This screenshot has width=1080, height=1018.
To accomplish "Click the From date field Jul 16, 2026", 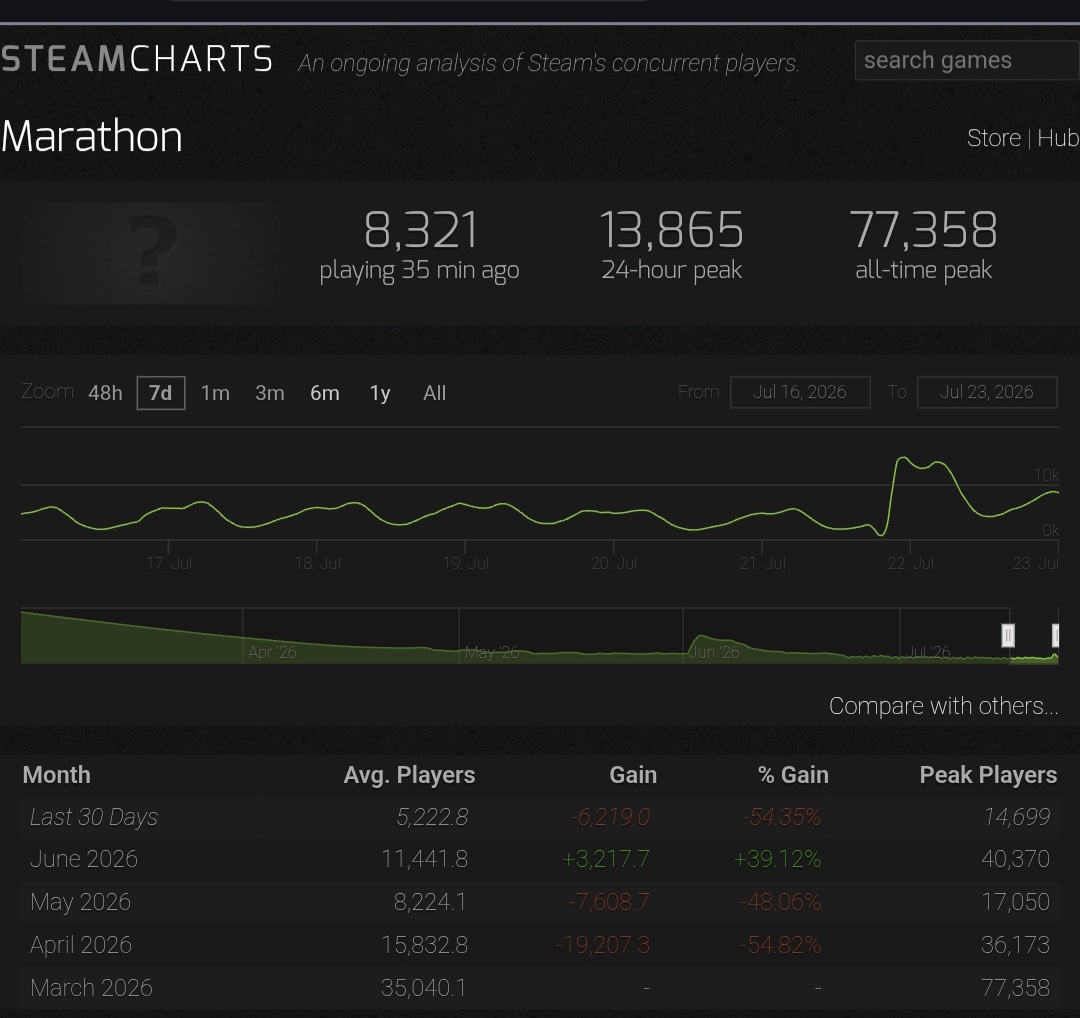I will [800, 392].
